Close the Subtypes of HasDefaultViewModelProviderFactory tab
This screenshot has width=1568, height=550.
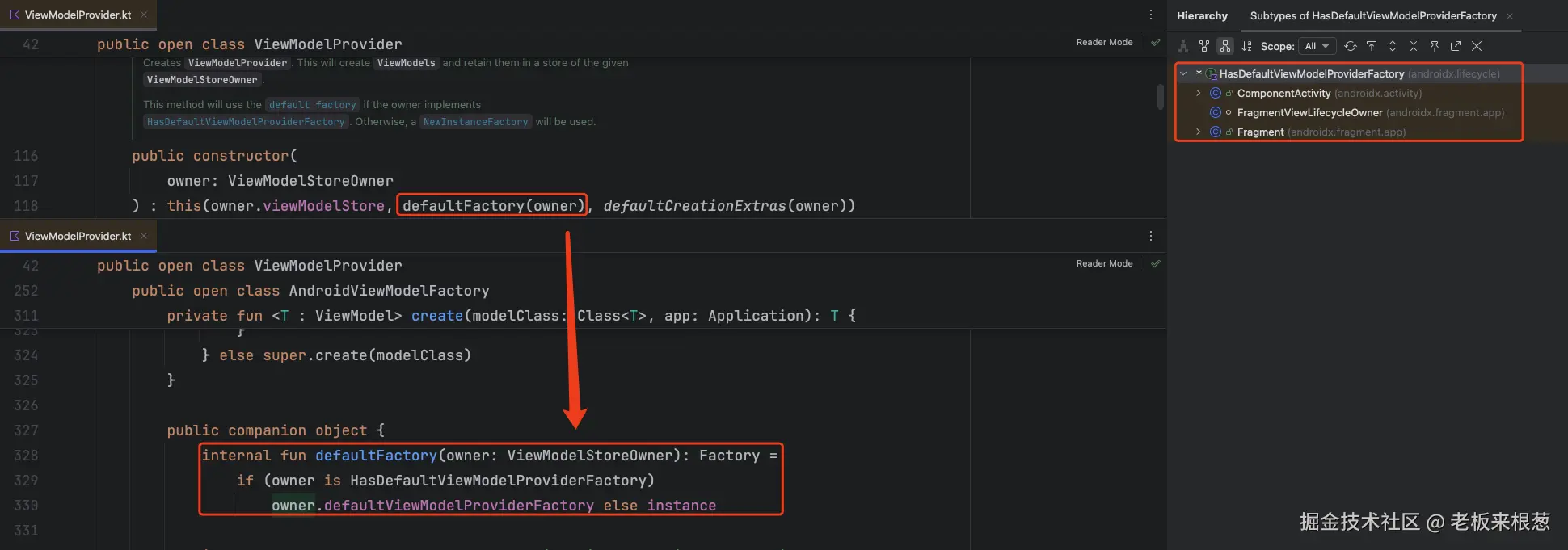pos(1510,16)
